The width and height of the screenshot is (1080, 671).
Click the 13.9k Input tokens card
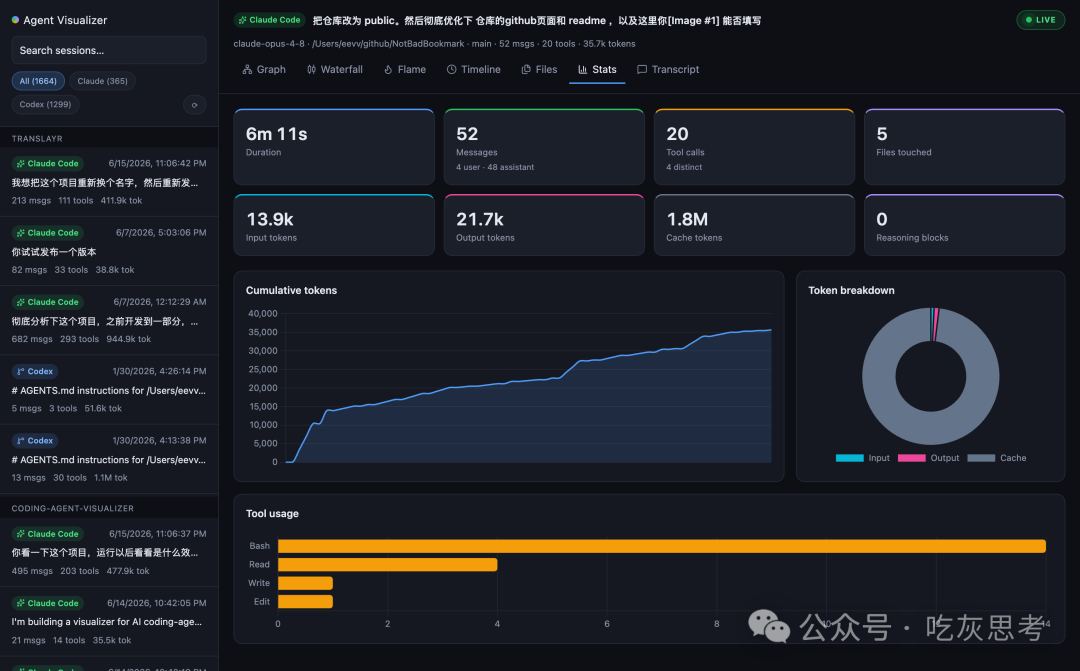[334, 225]
